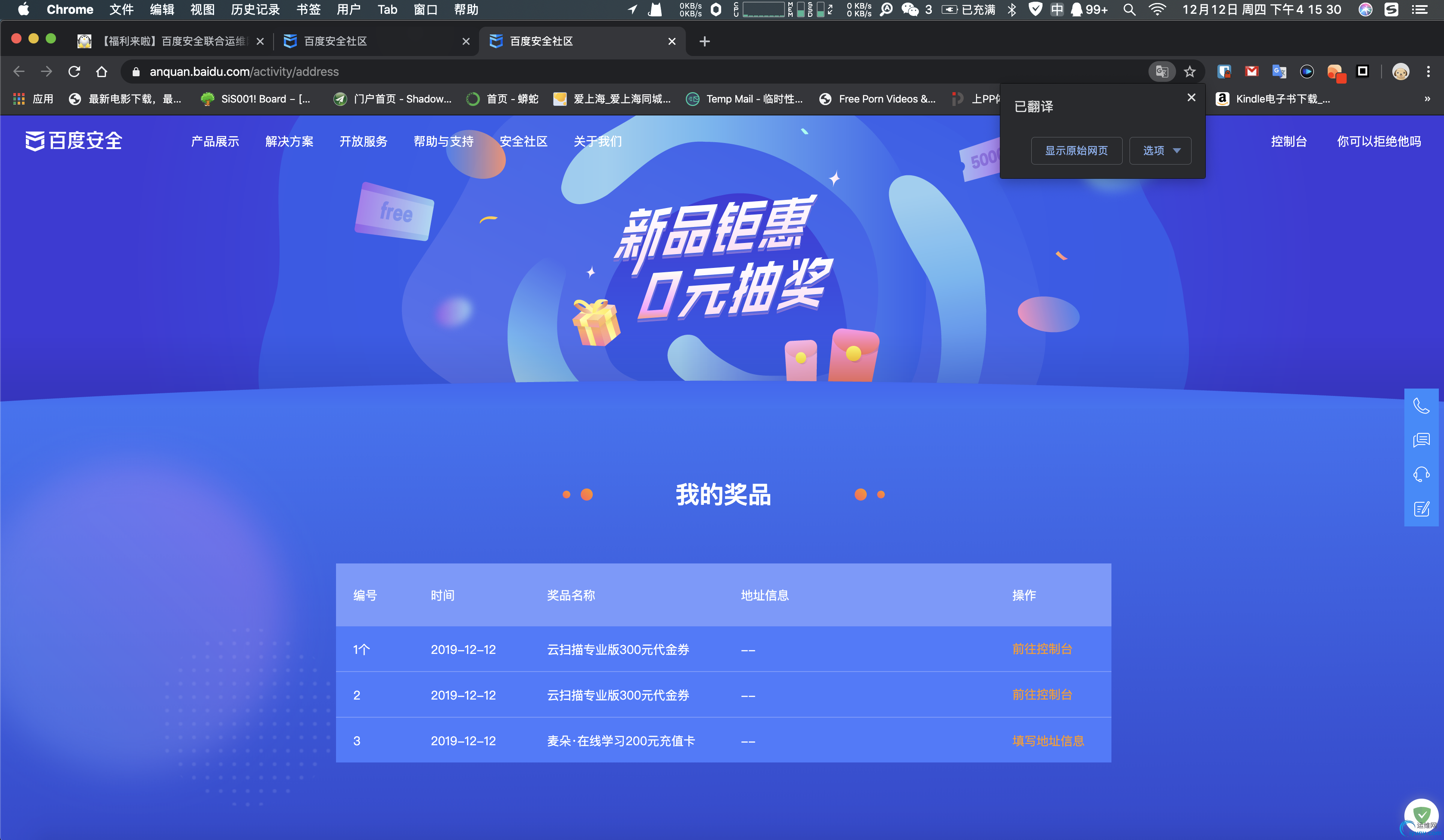Viewport: 1444px width, 840px height.
Task: Open the feedback edit icon in sidebar
Action: [x=1421, y=509]
